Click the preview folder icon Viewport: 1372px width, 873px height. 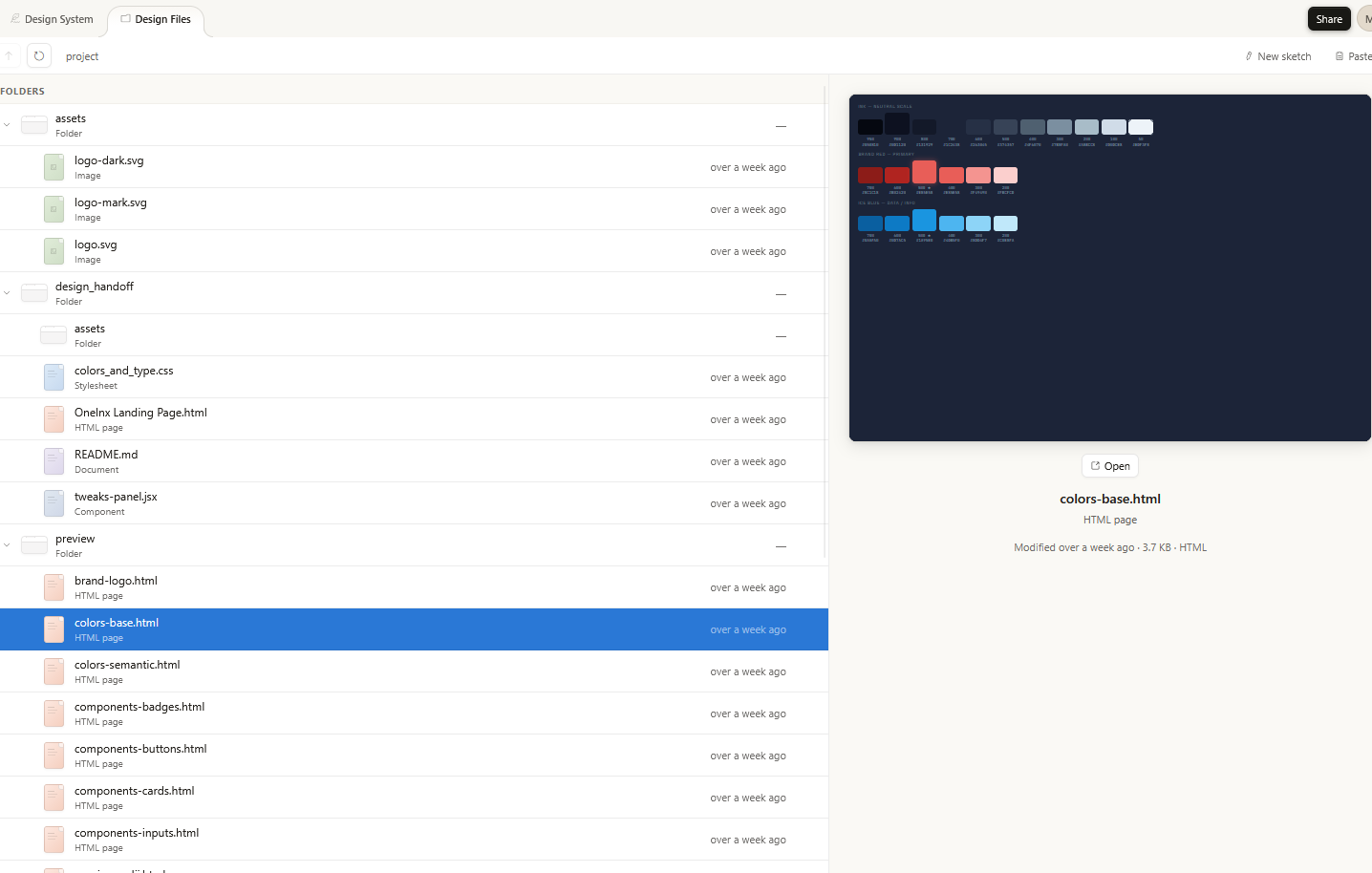[34, 545]
